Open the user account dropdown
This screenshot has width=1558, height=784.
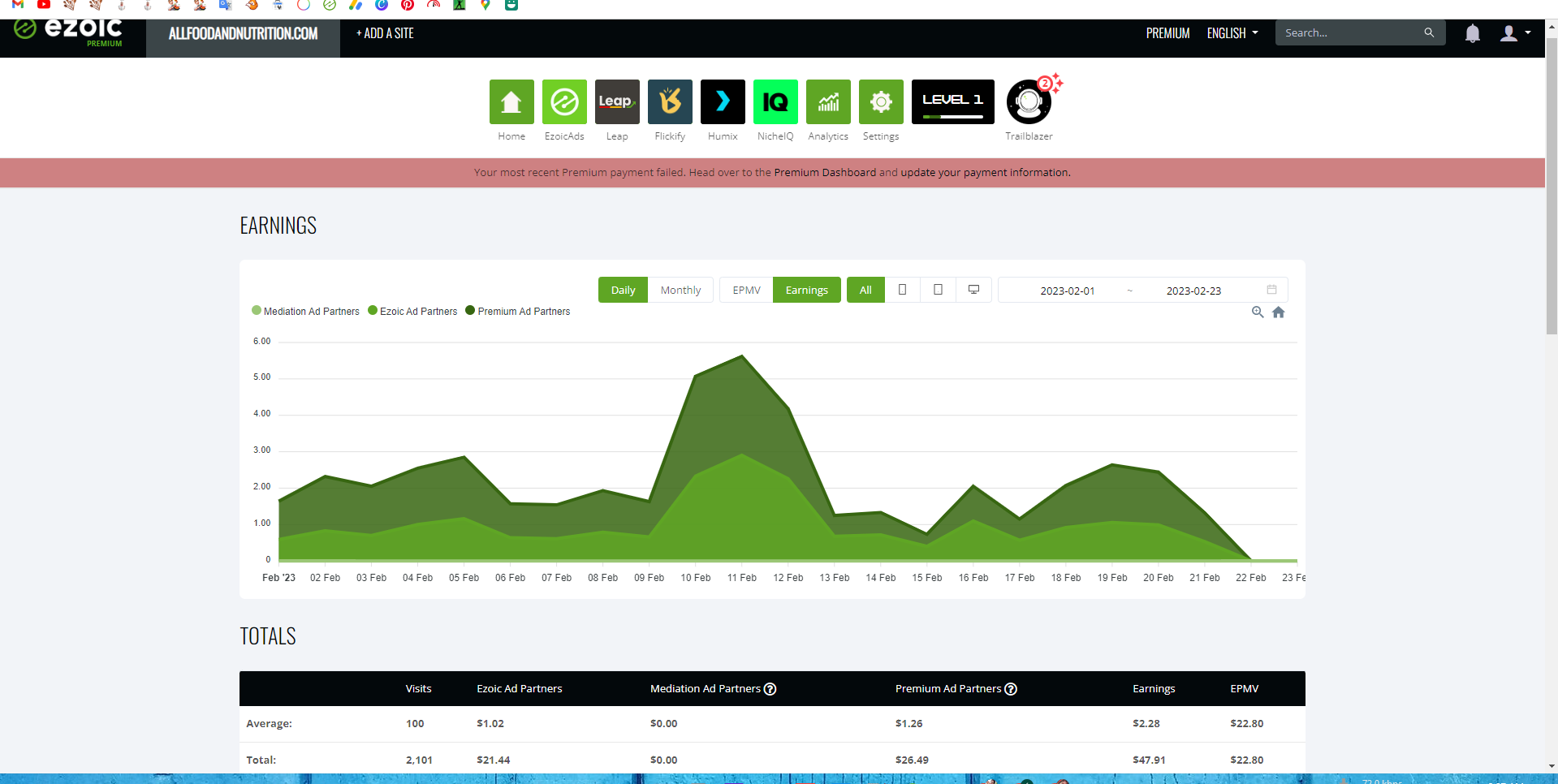1515,33
